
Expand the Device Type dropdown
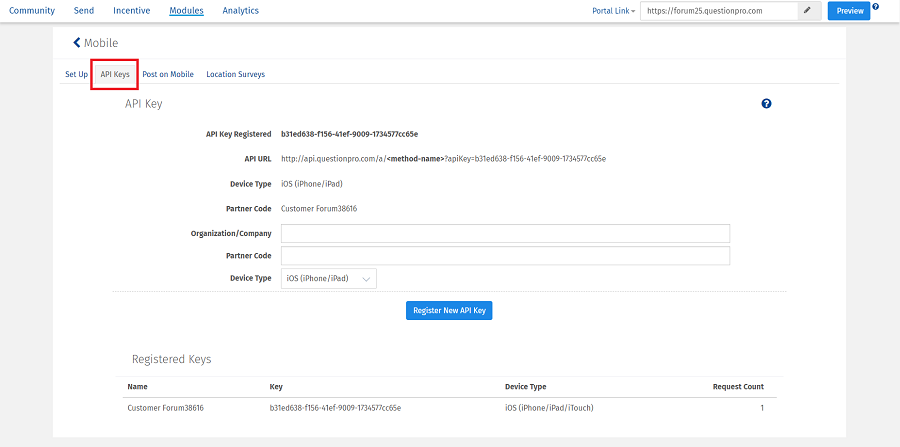[329, 279]
